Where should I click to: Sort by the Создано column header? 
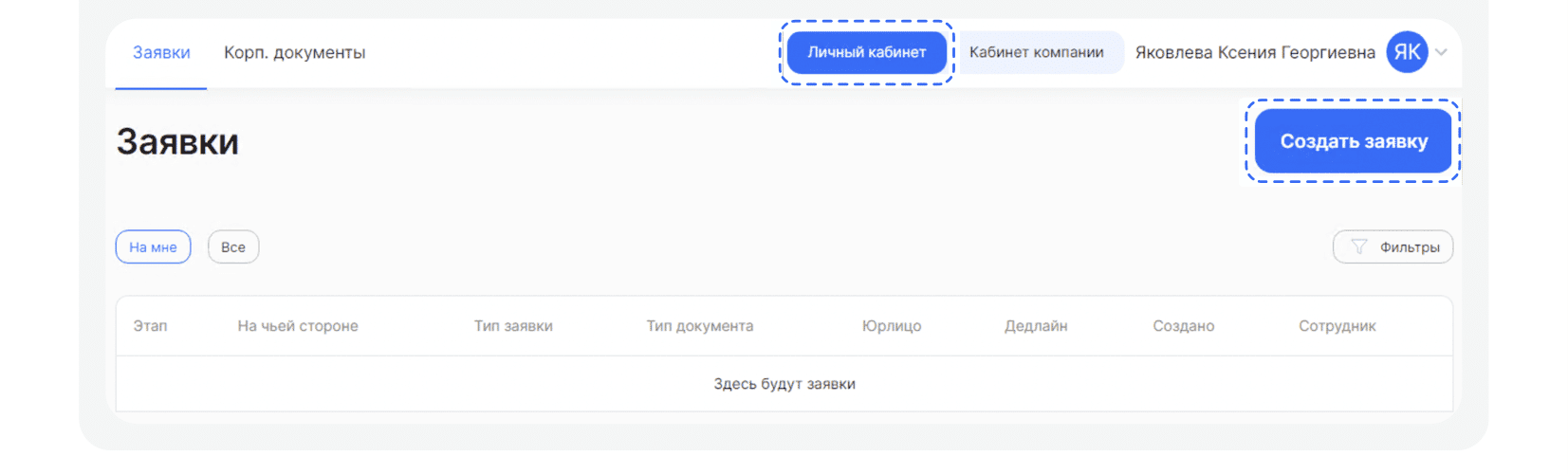(x=1184, y=326)
